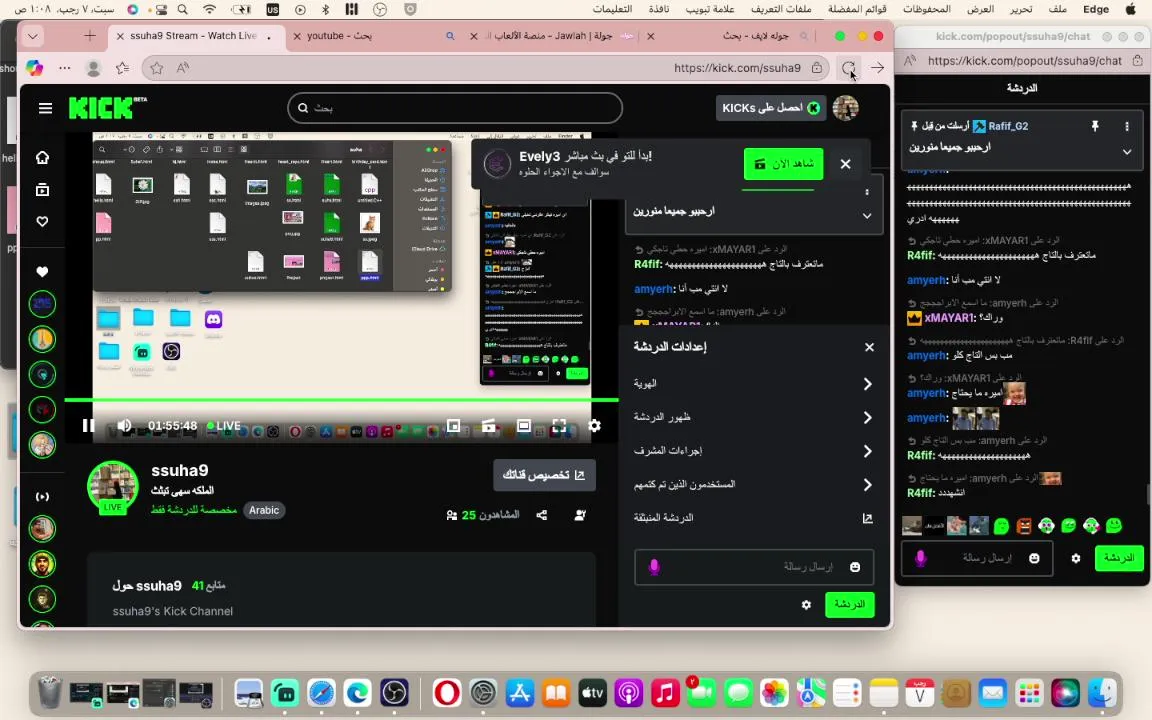1152x720 pixels.
Task: Open Edge three-dot settings menu
Action: pos(65,68)
